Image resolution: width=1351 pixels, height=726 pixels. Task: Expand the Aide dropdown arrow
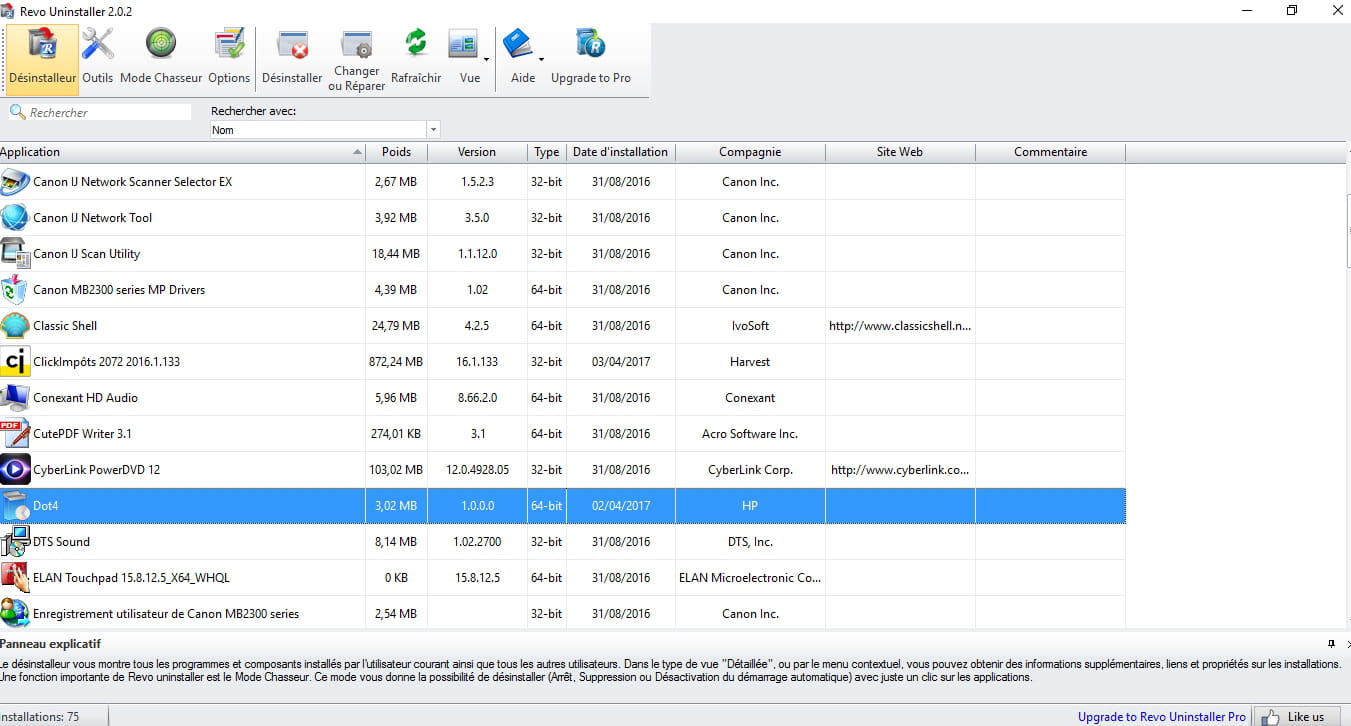(x=541, y=60)
